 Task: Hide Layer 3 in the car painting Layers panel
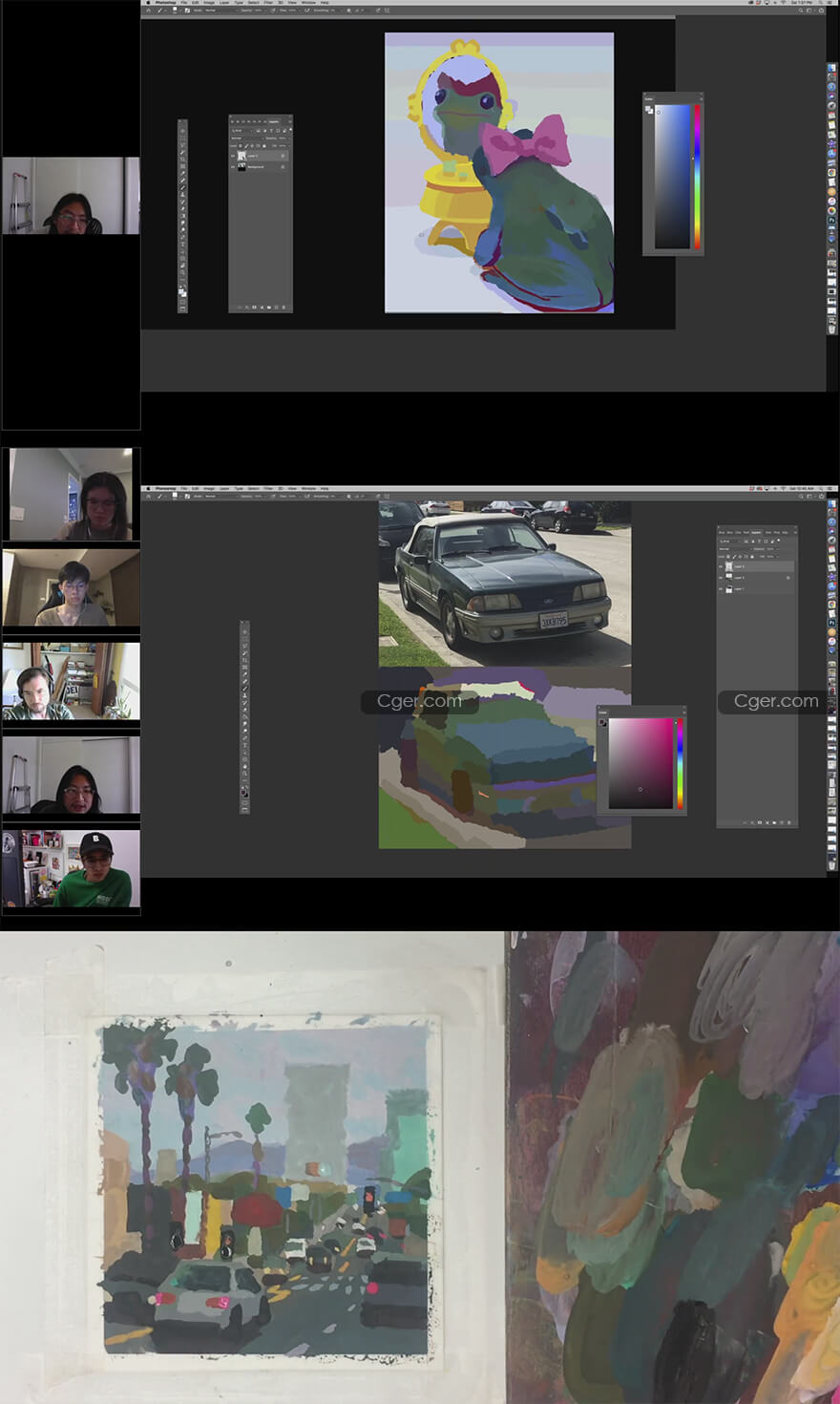[721, 566]
